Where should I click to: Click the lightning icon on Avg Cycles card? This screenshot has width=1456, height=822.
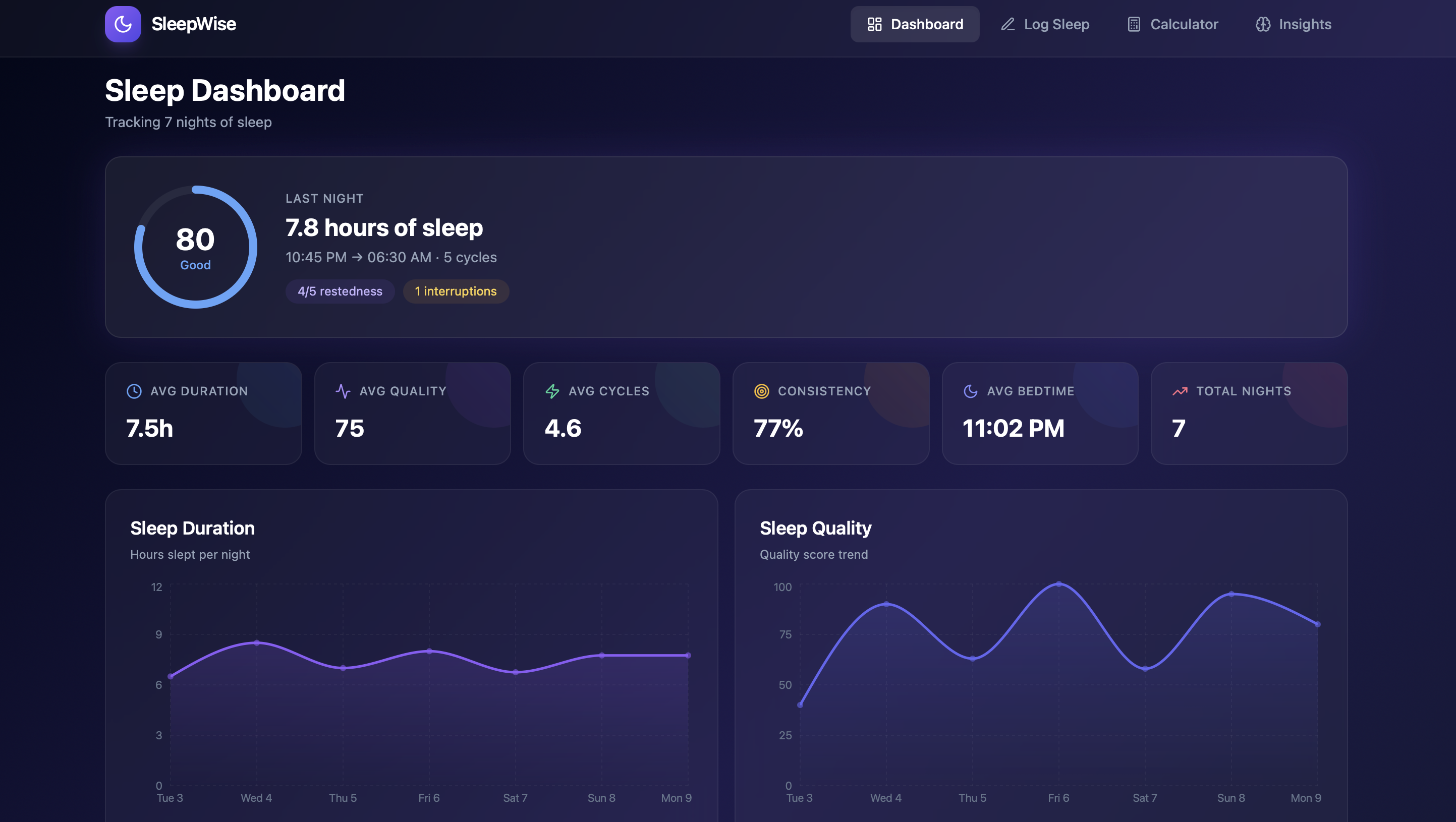point(552,391)
